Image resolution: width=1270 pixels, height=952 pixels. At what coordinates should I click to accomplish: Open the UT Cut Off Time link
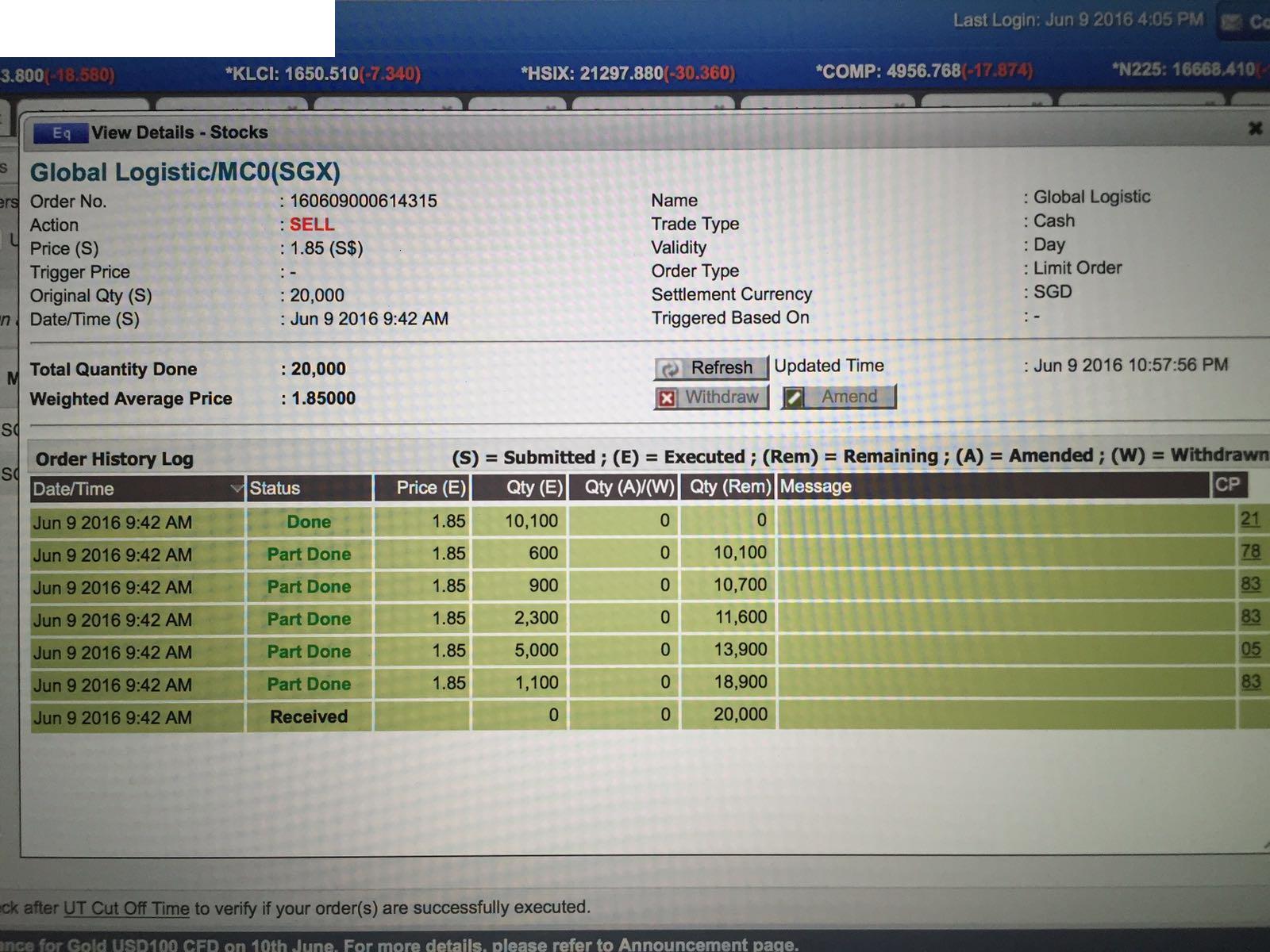(126, 908)
